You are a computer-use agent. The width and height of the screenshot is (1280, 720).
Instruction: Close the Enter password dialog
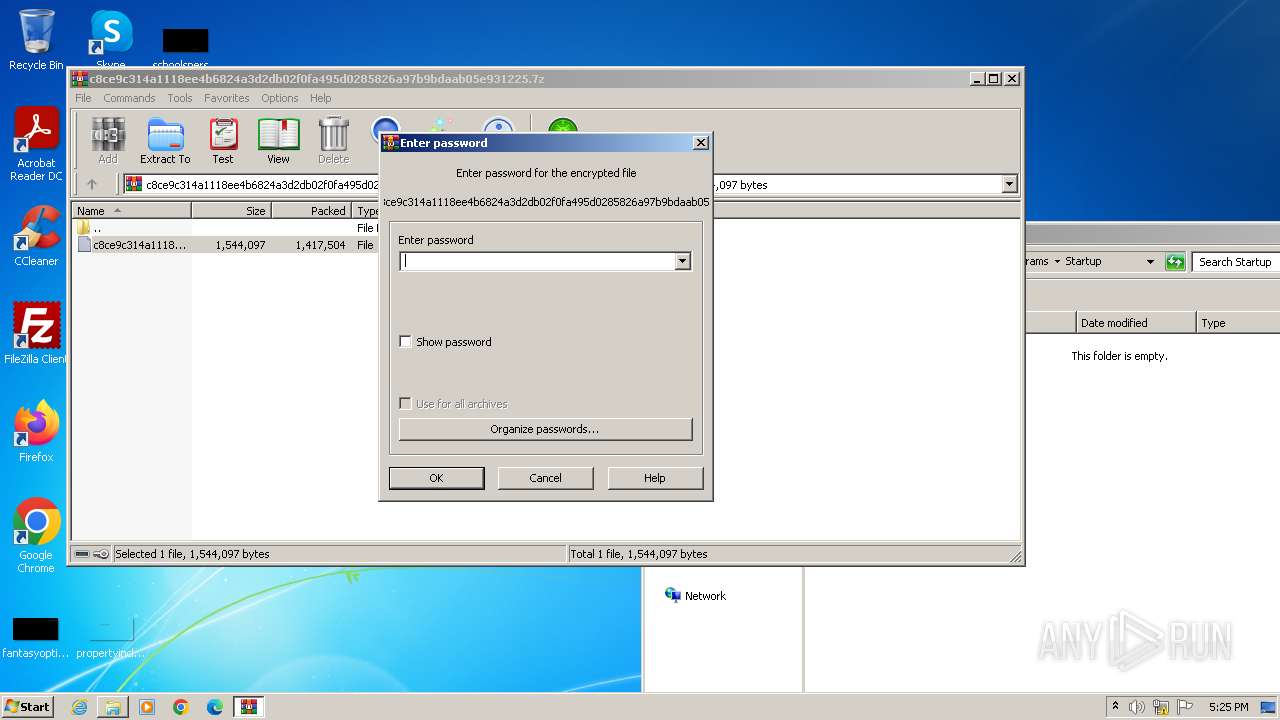[701, 143]
